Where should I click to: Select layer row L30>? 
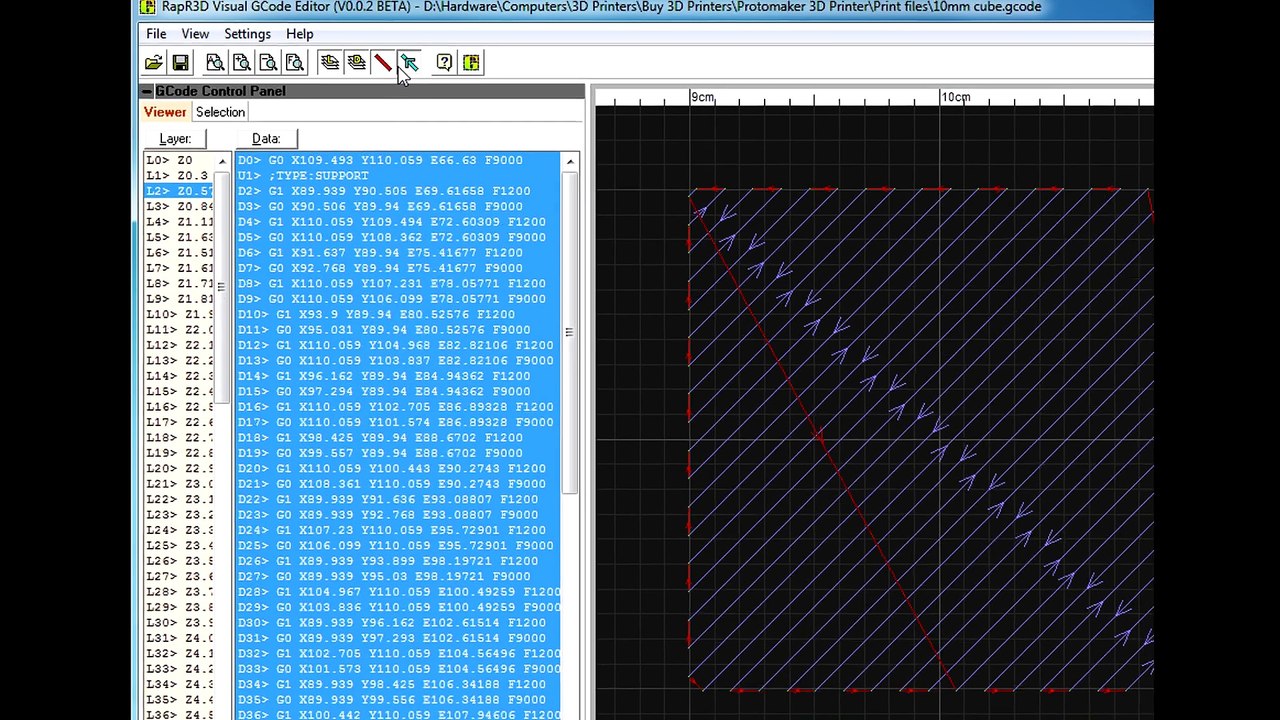tap(179, 622)
